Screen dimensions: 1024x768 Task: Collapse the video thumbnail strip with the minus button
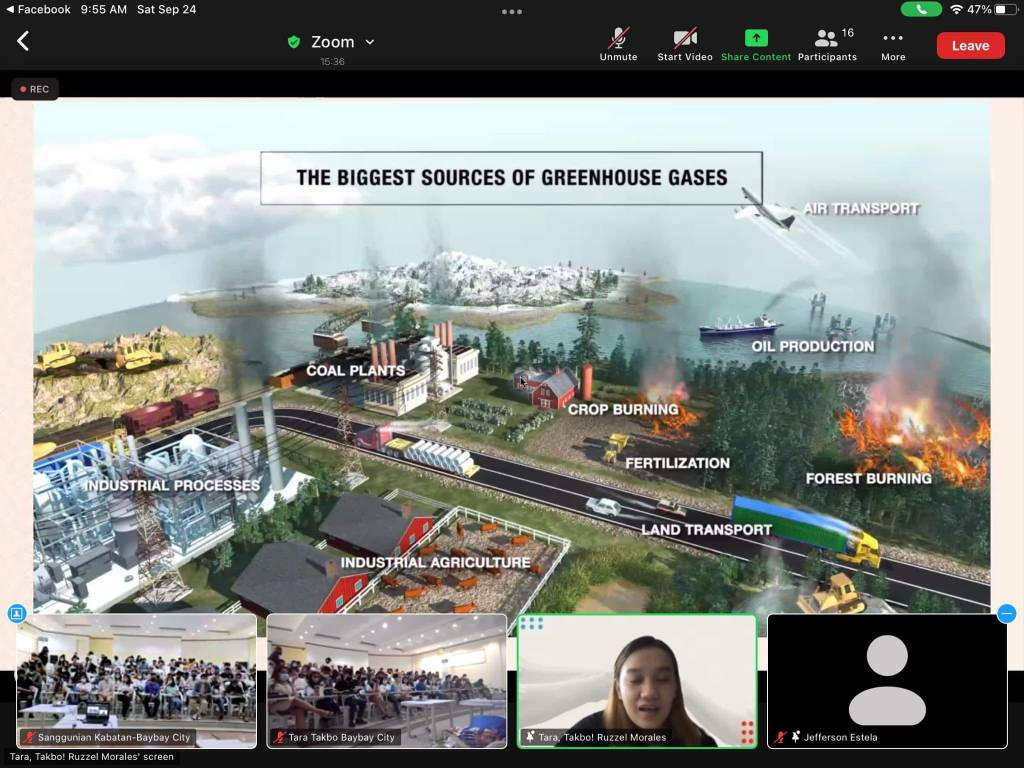click(1006, 613)
